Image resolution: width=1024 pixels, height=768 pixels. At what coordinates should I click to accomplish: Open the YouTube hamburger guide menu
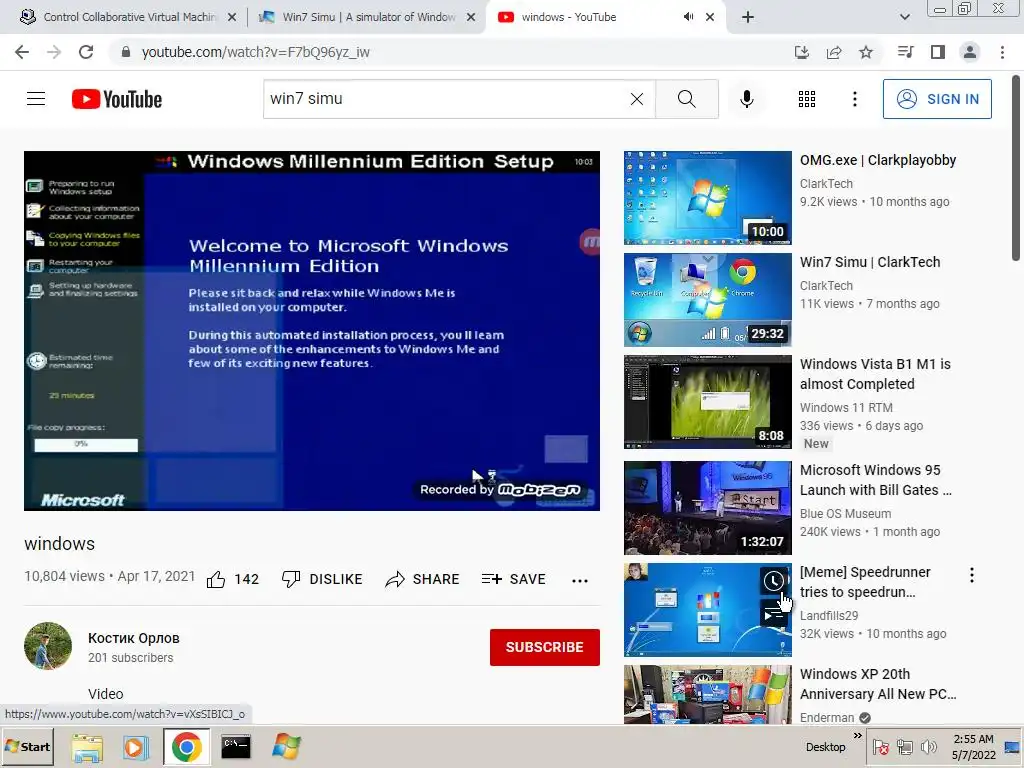tap(36, 99)
